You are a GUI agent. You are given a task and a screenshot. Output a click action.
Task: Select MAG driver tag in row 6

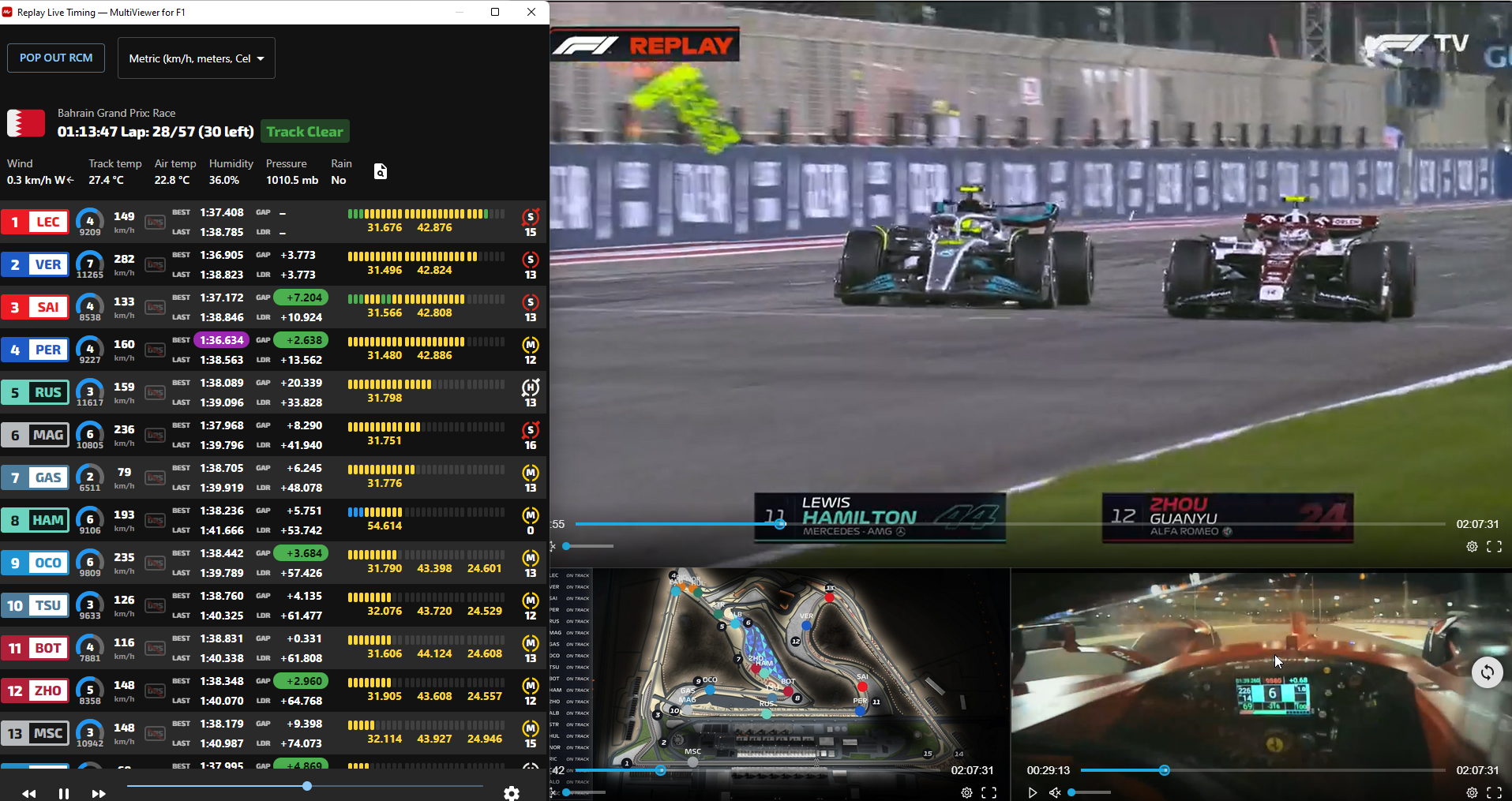[36, 435]
